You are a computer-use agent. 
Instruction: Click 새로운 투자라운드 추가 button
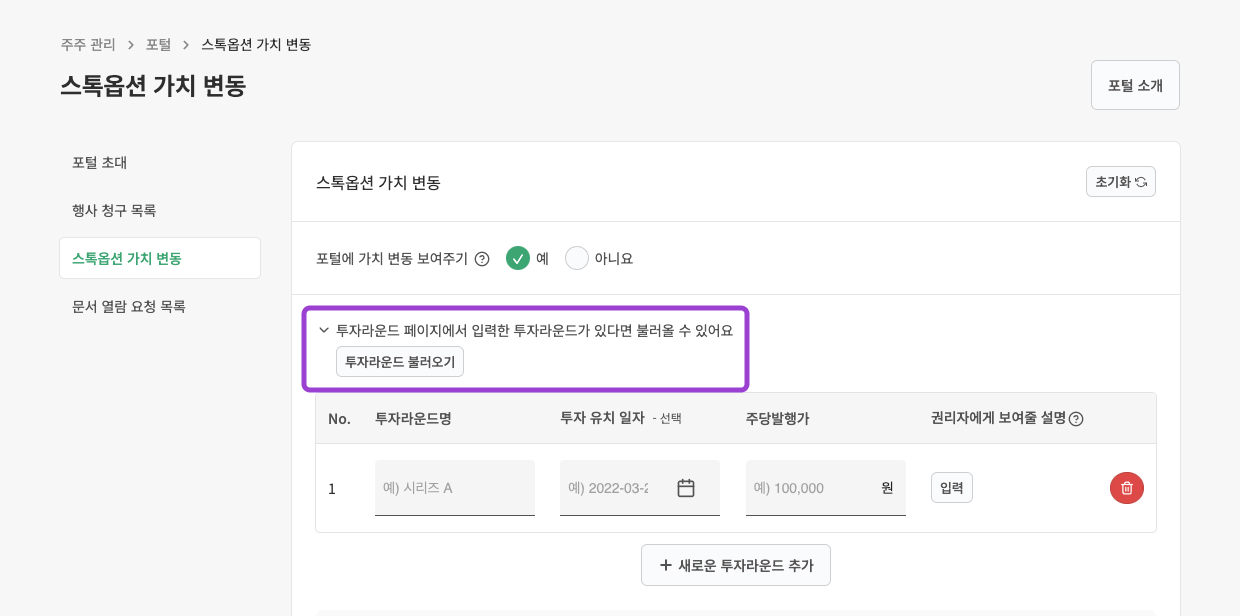pyautogui.click(x=735, y=565)
